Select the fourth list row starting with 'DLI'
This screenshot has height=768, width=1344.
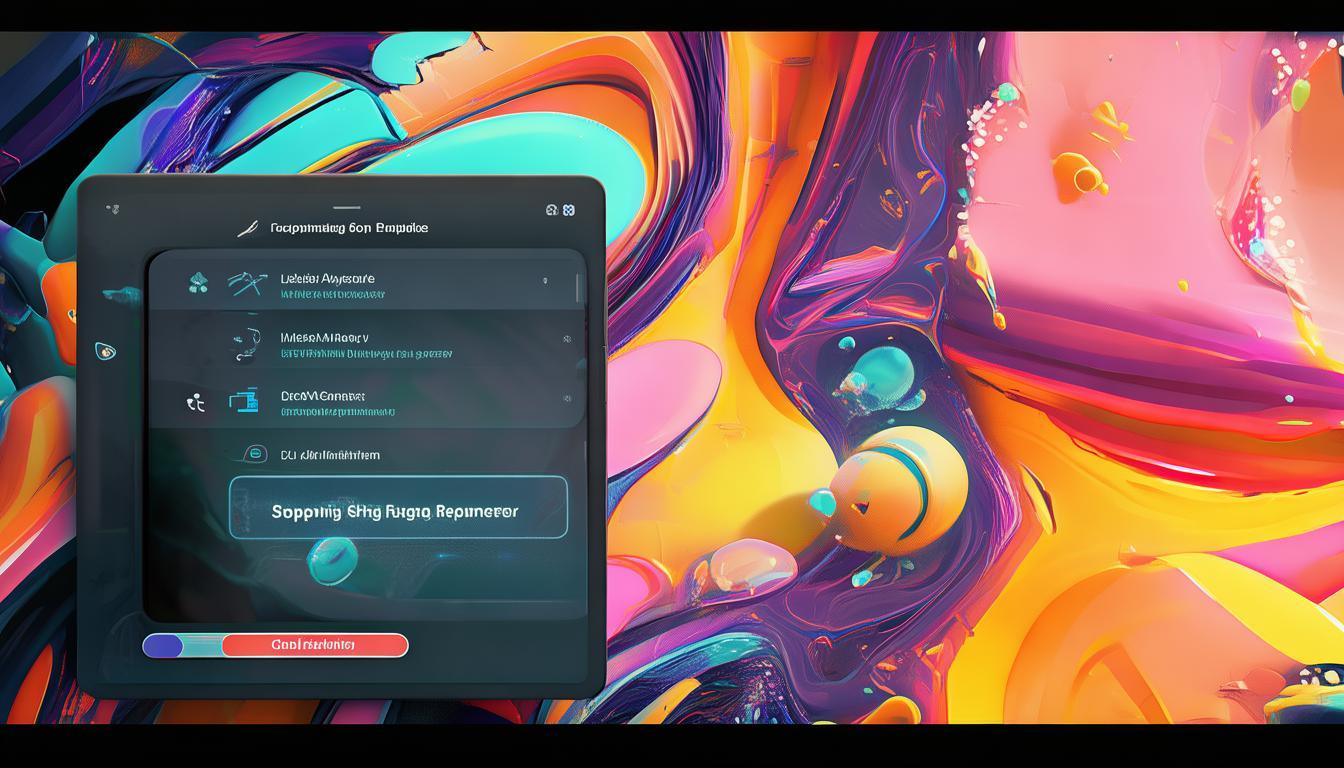click(330, 455)
